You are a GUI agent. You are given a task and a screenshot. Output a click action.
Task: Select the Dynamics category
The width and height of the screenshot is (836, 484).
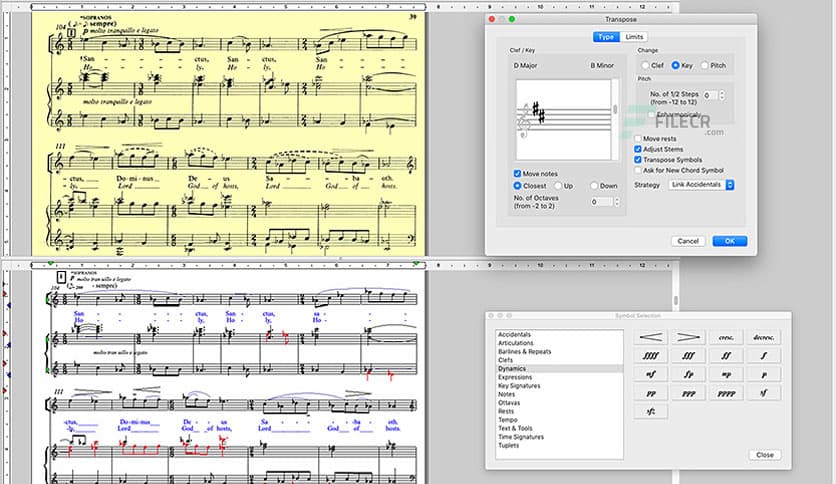(x=559, y=368)
